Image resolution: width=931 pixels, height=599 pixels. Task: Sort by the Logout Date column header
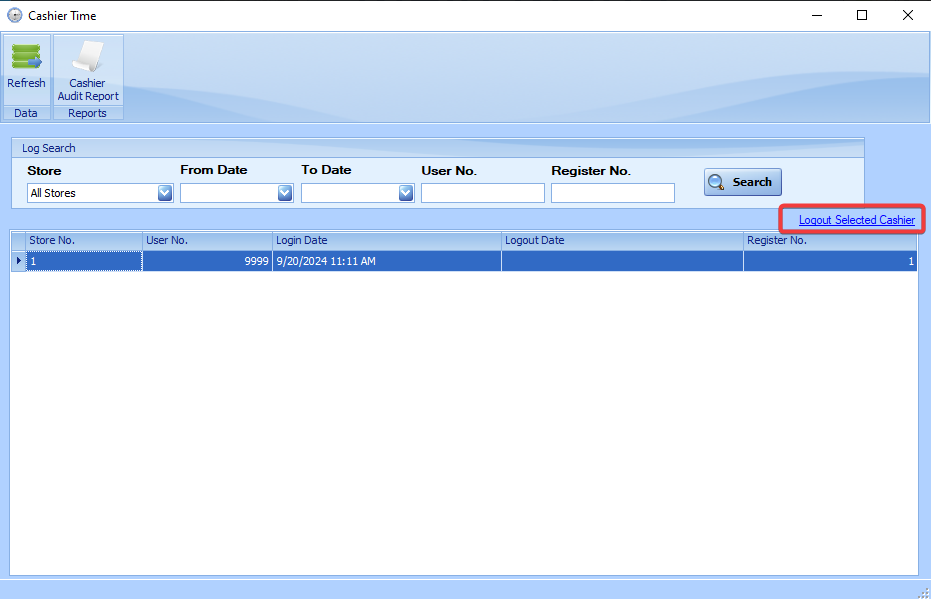point(621,241)
